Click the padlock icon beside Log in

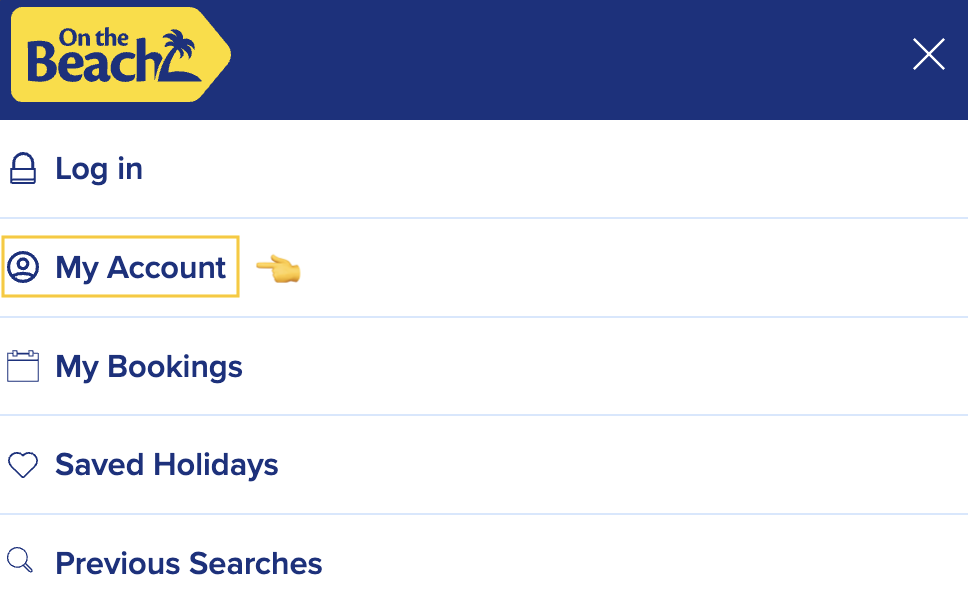[x=22, y=169]
